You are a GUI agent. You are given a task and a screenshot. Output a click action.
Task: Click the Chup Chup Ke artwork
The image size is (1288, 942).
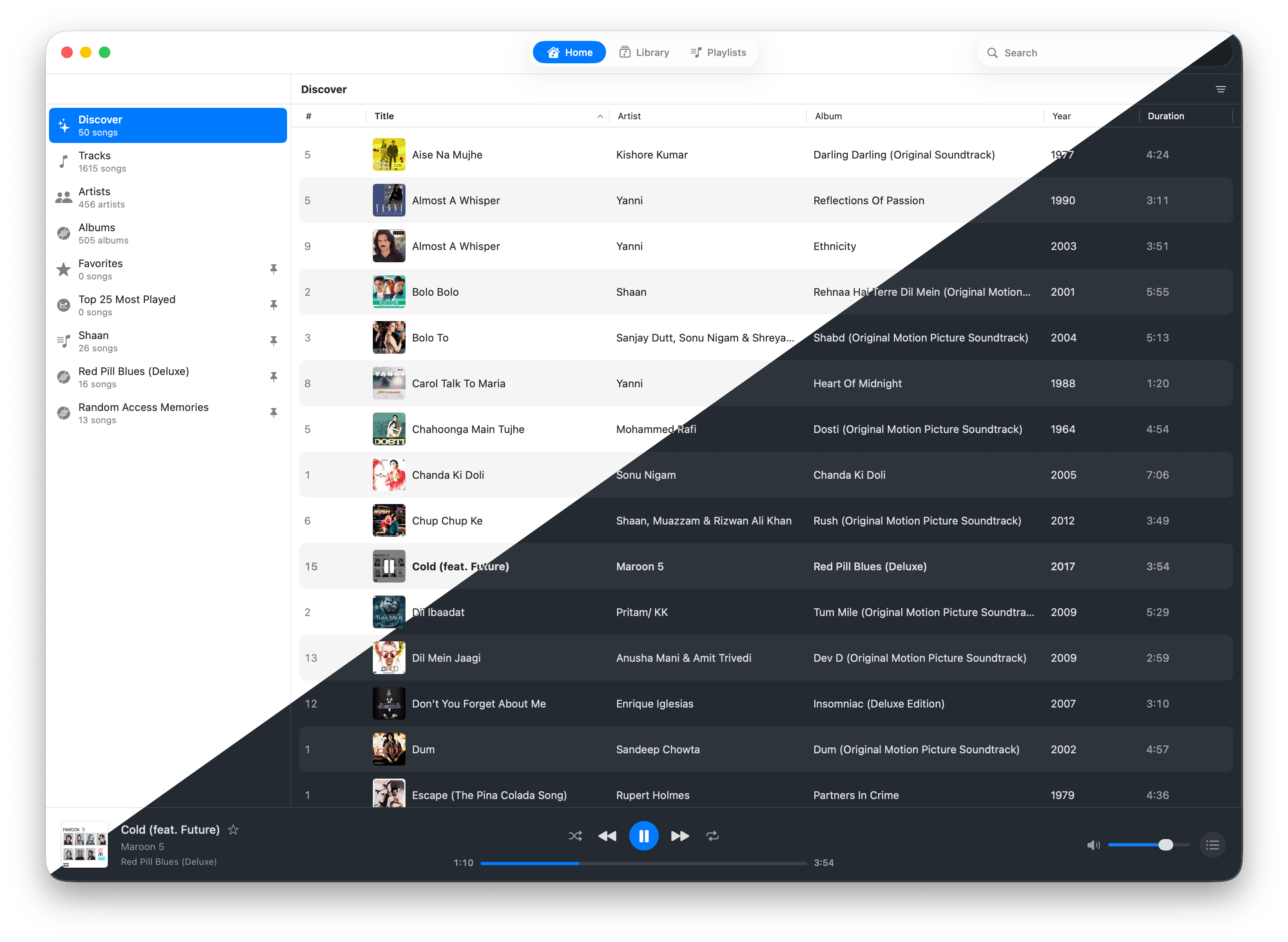pyautogui.click(x=389, y=520)
